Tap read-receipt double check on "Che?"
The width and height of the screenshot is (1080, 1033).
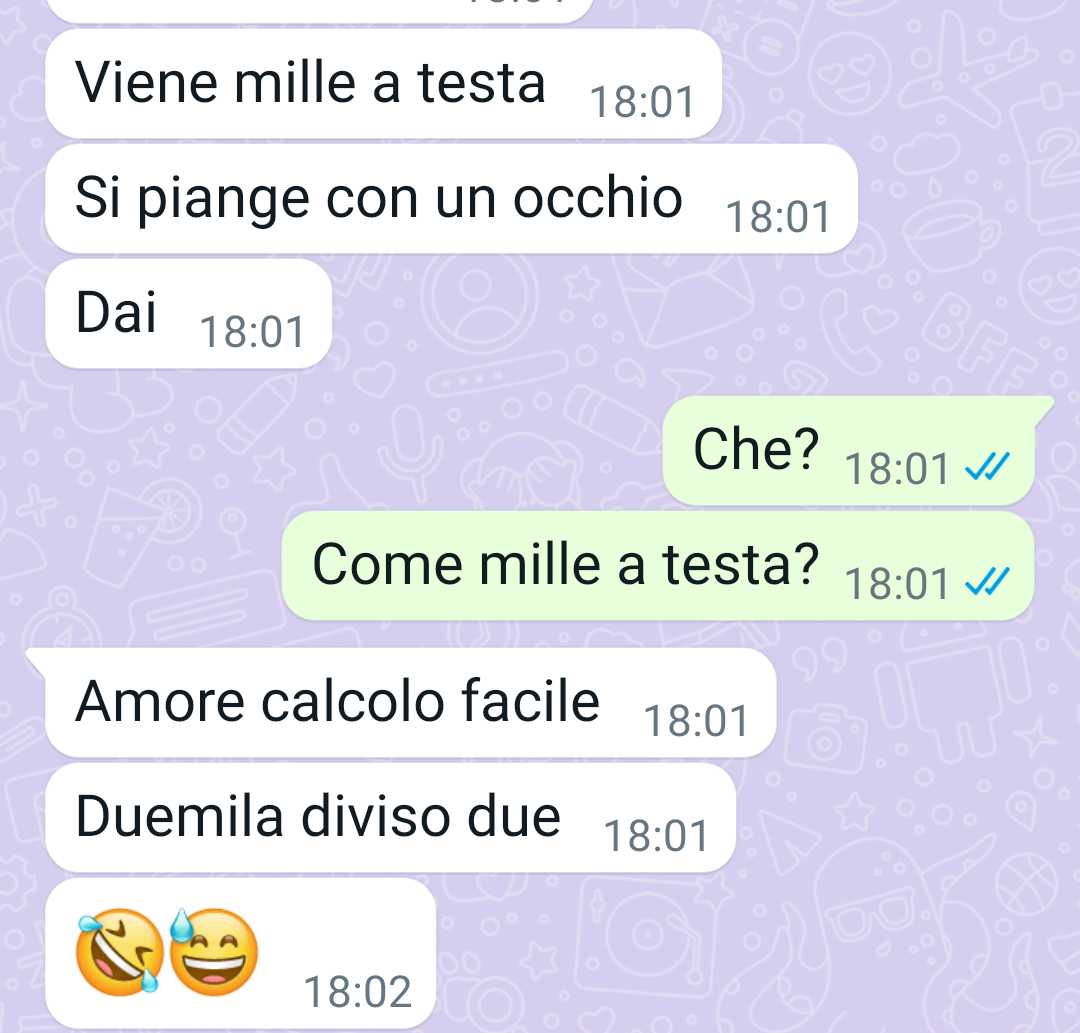coord(988,467)
